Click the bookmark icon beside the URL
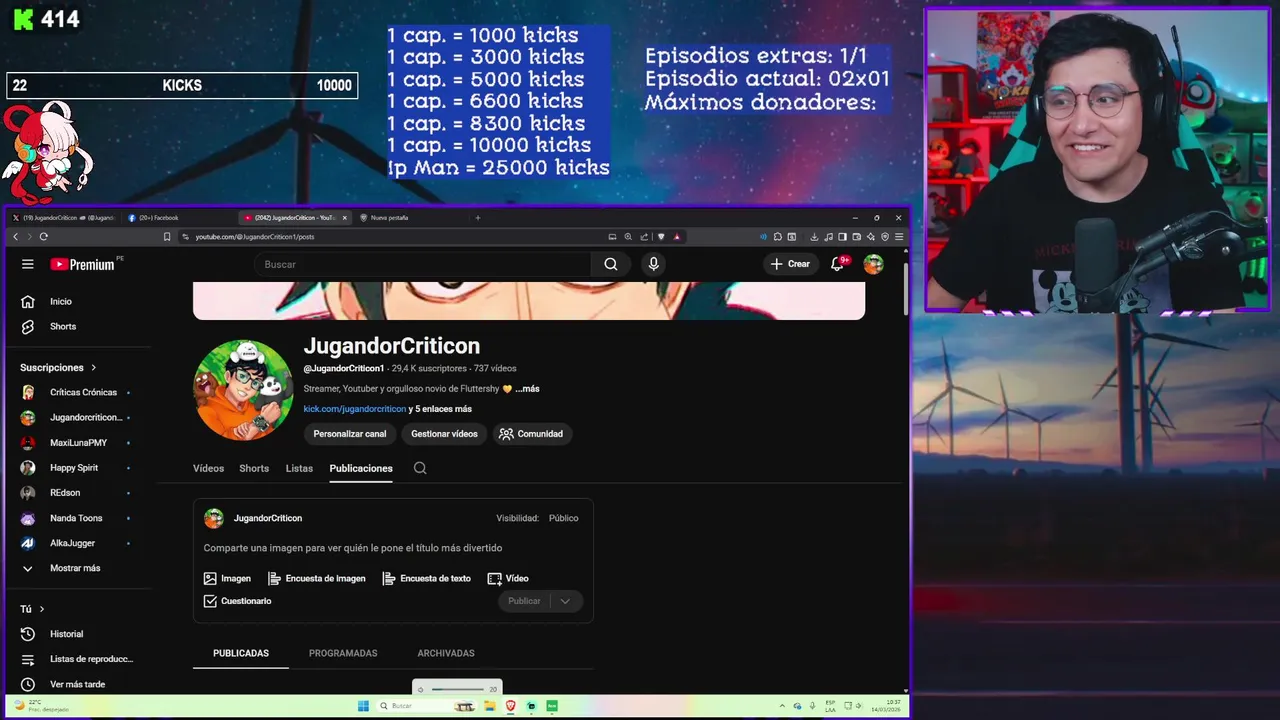Viewport: 1280px width, 720px height. (x=167, y=237)
